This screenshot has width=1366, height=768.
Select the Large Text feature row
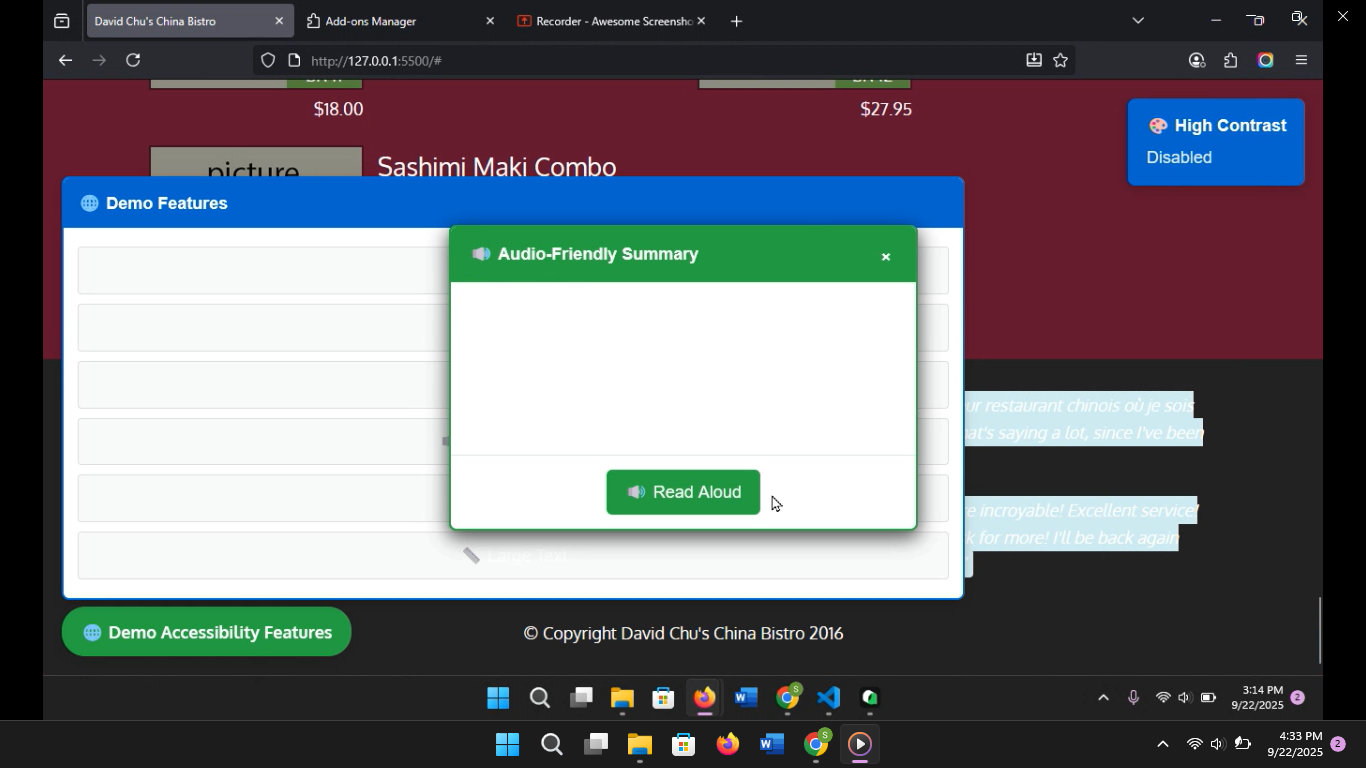[513, 555]
